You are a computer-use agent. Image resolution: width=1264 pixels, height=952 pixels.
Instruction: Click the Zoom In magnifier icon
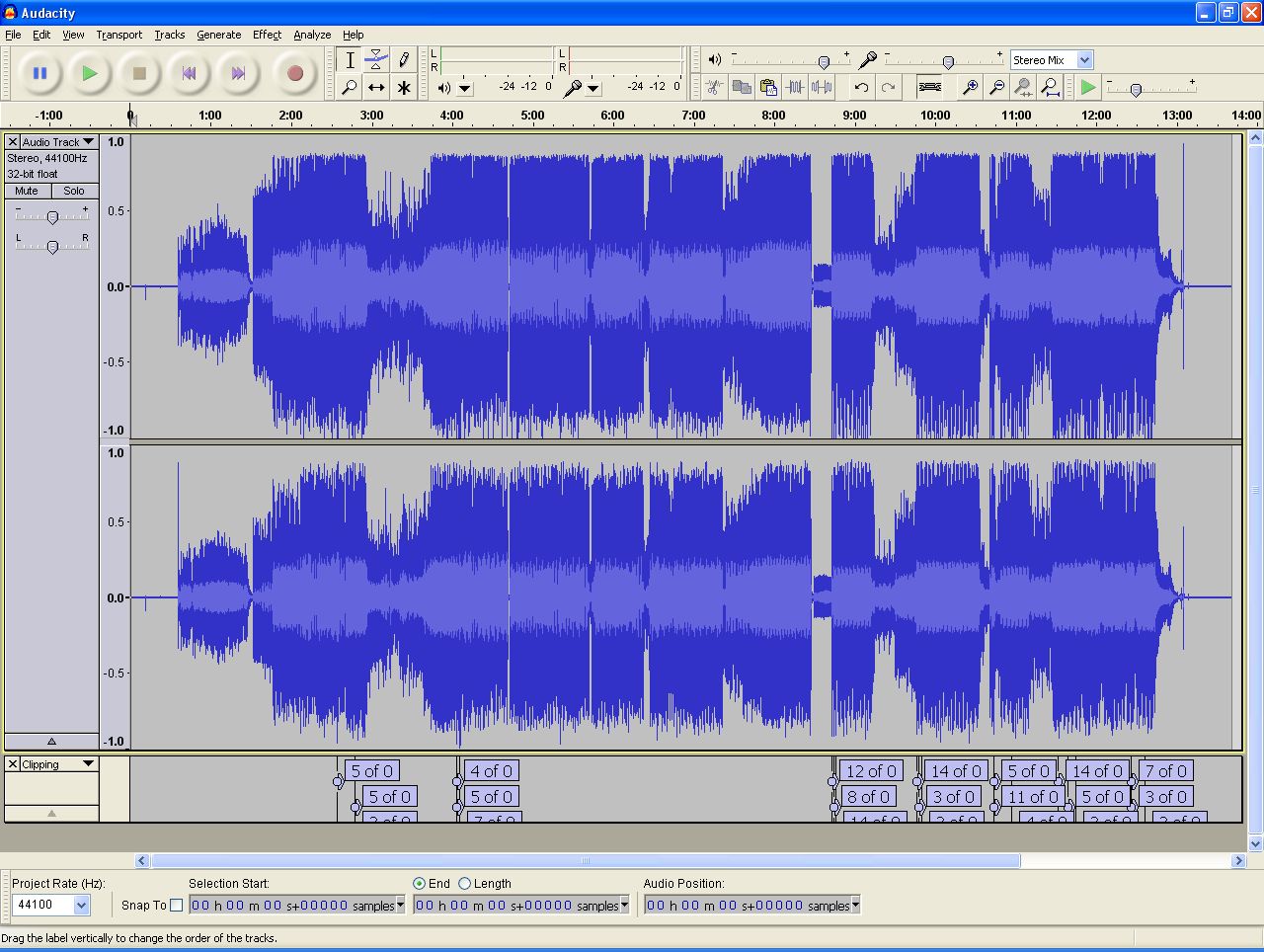[971, 88]
